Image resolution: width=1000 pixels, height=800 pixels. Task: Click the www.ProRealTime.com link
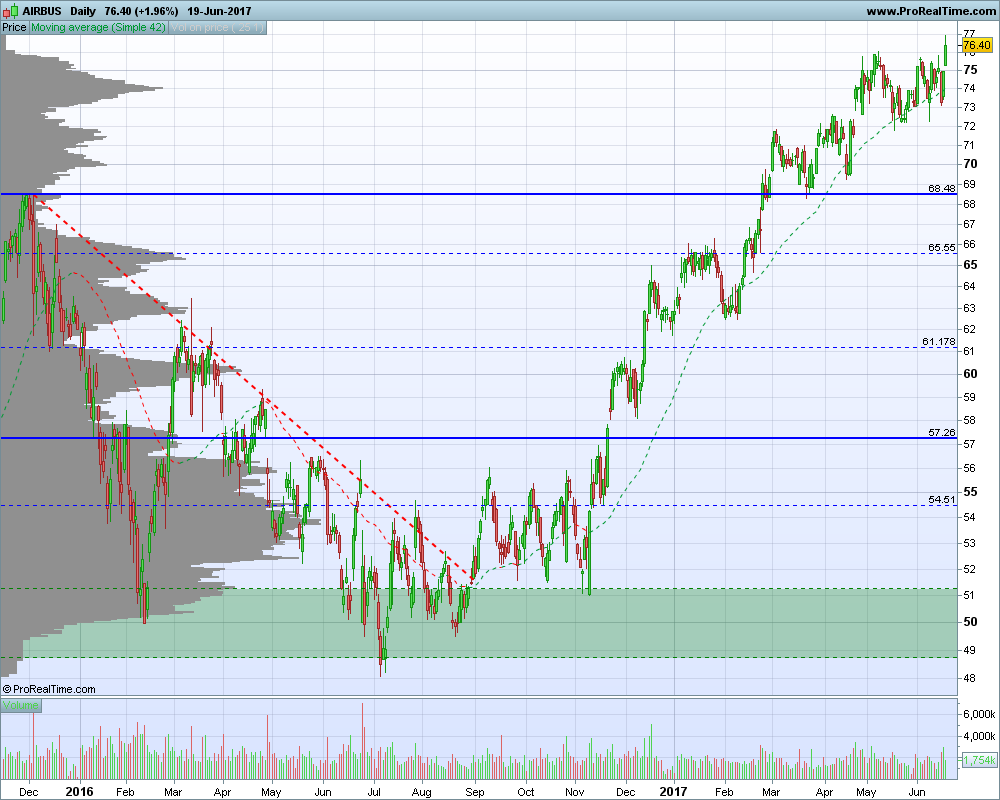(931, 11)
